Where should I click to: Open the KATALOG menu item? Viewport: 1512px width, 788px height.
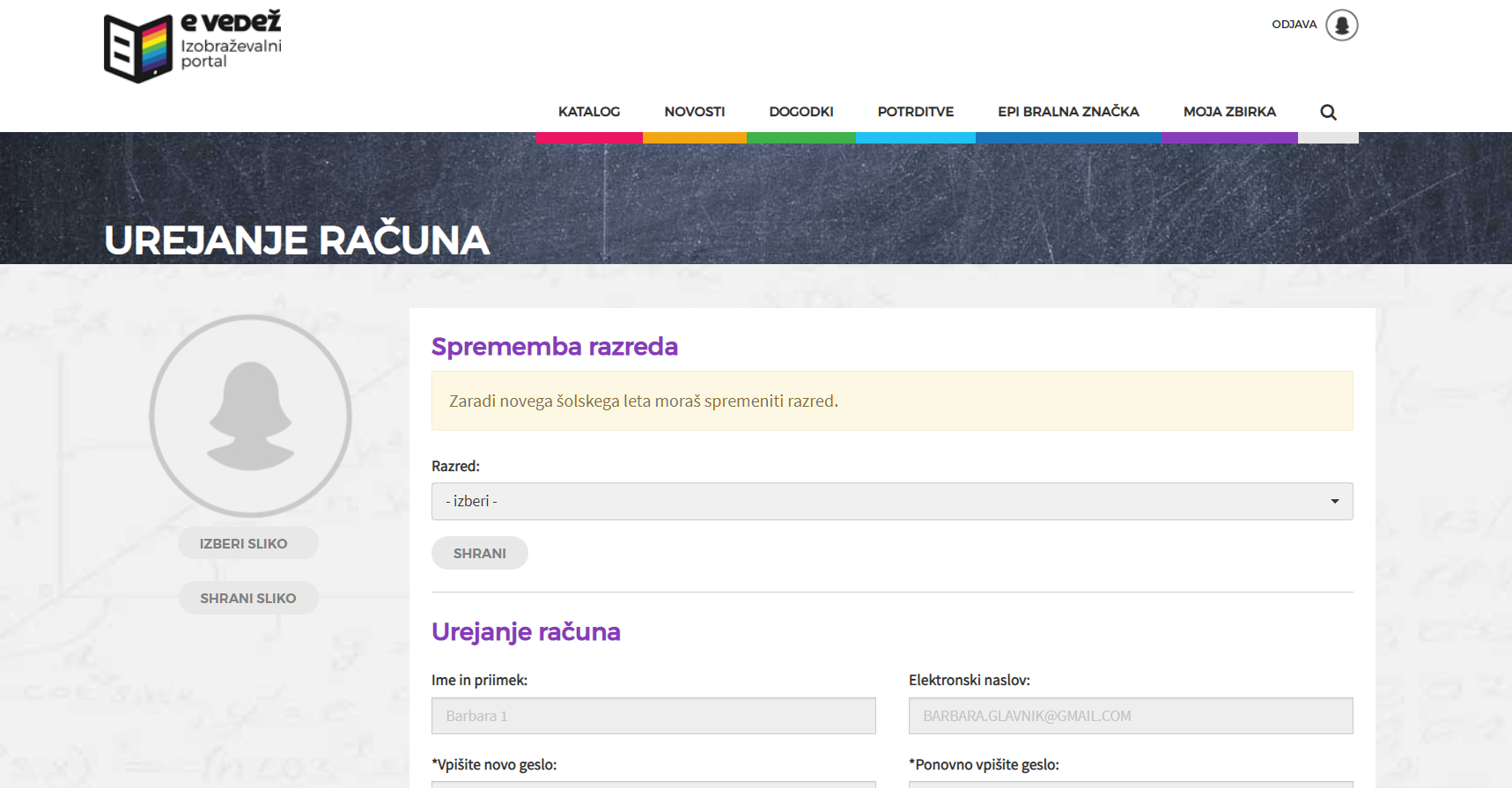point(589,112)
